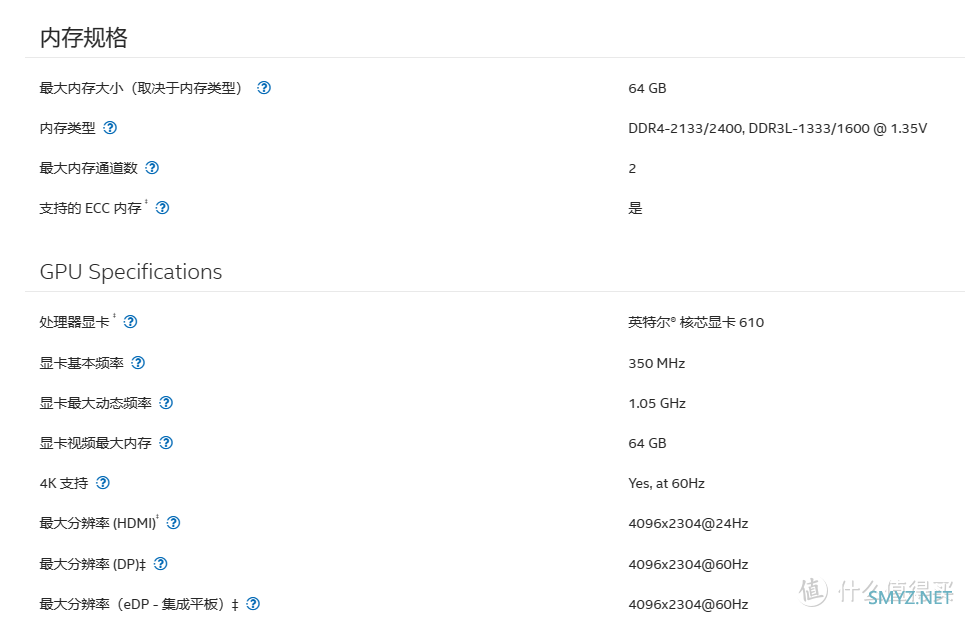Image resolution: width=965 pixels, height=617 pixels.
Task: Click question mark beside 最大分辨率 (DP)
Action: (x=161, y=563)
